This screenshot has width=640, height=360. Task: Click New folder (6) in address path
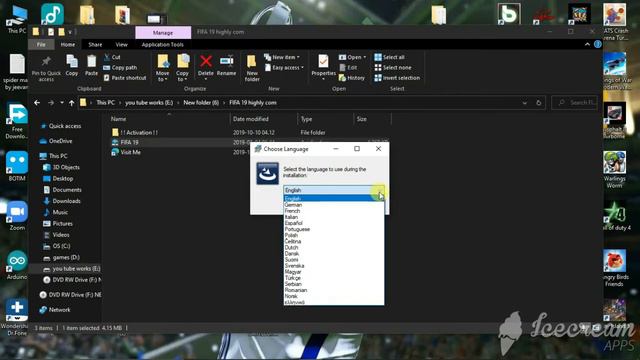(x=201, y=103)
